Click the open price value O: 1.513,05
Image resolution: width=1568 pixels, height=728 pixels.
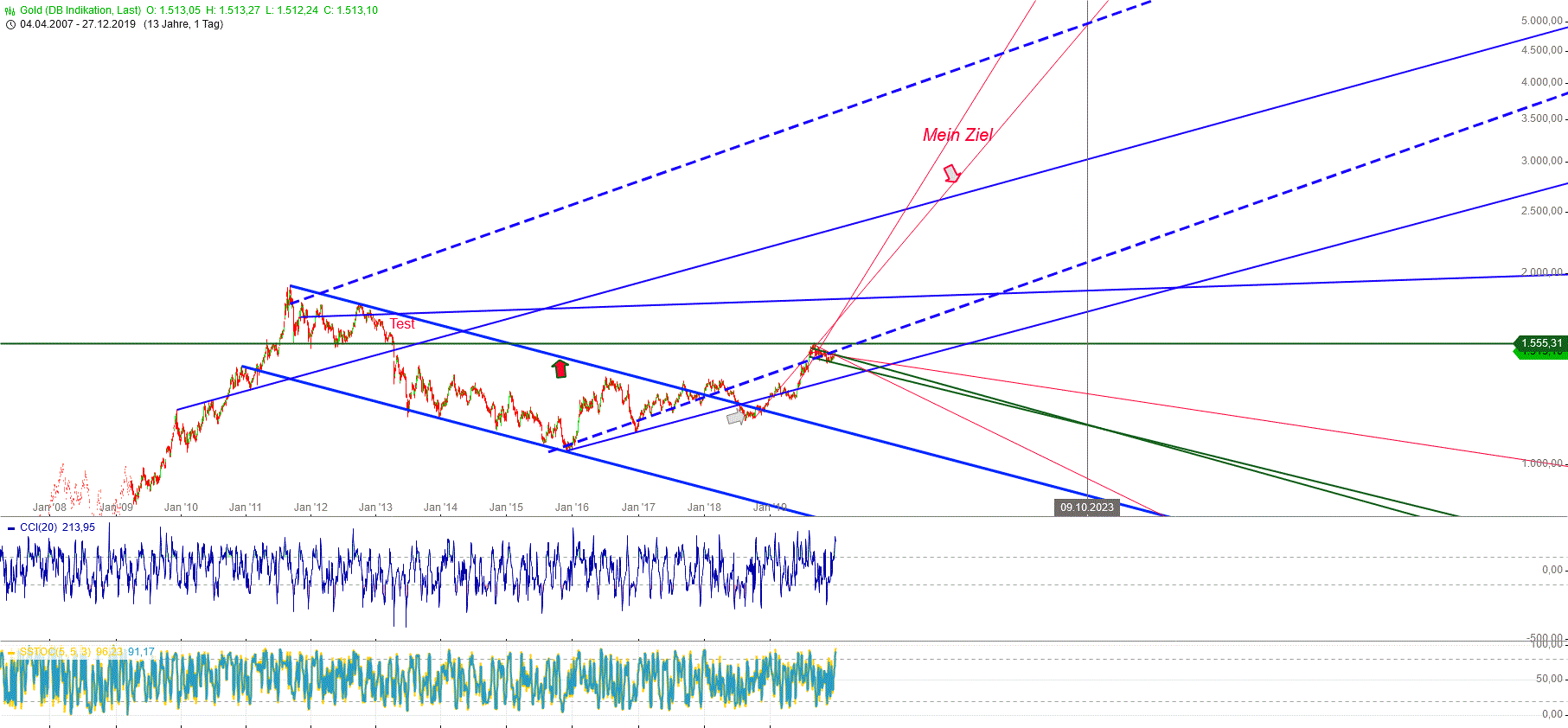[173, 10]
